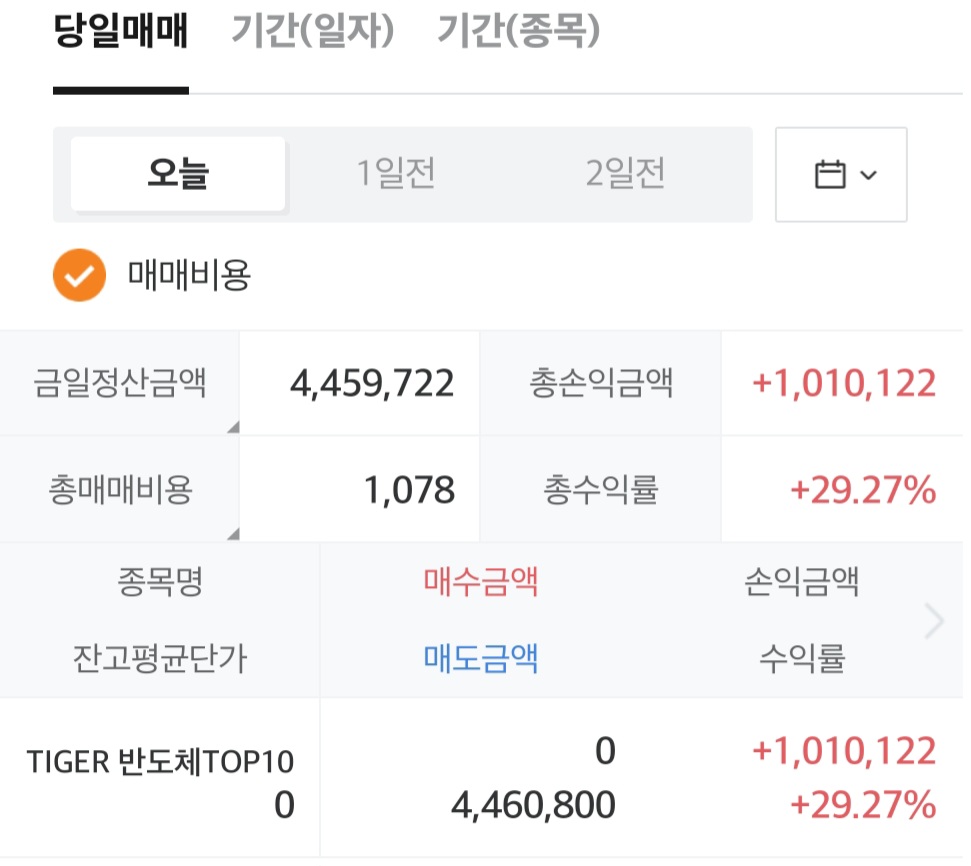
Task: Open the calendar date picker
Action: pos(841,175)
